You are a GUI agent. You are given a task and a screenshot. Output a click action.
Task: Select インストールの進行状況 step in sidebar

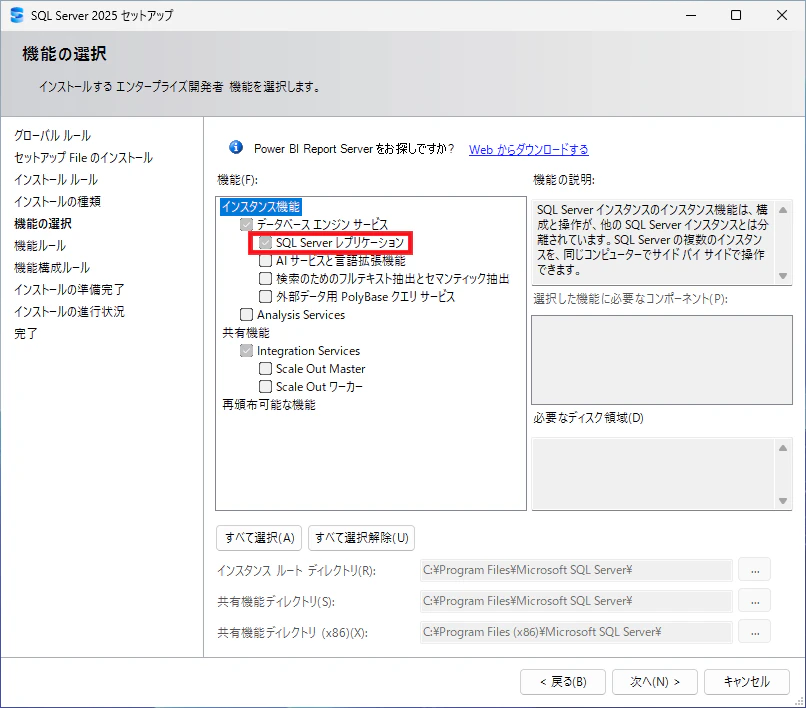(69, 312)
